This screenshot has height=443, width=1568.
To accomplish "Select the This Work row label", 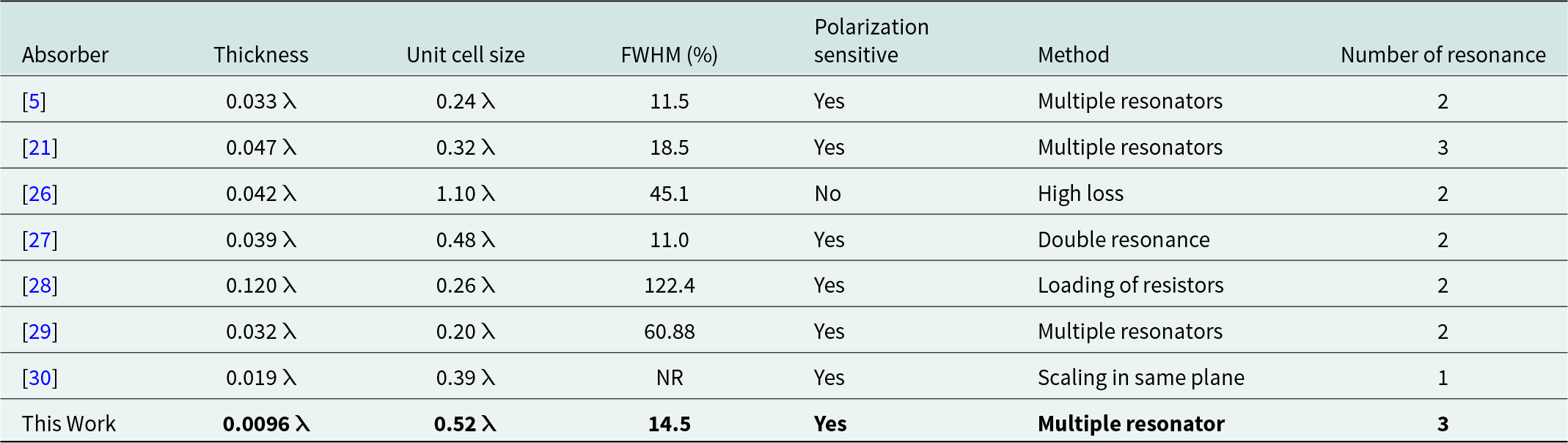I will (69, 424).
